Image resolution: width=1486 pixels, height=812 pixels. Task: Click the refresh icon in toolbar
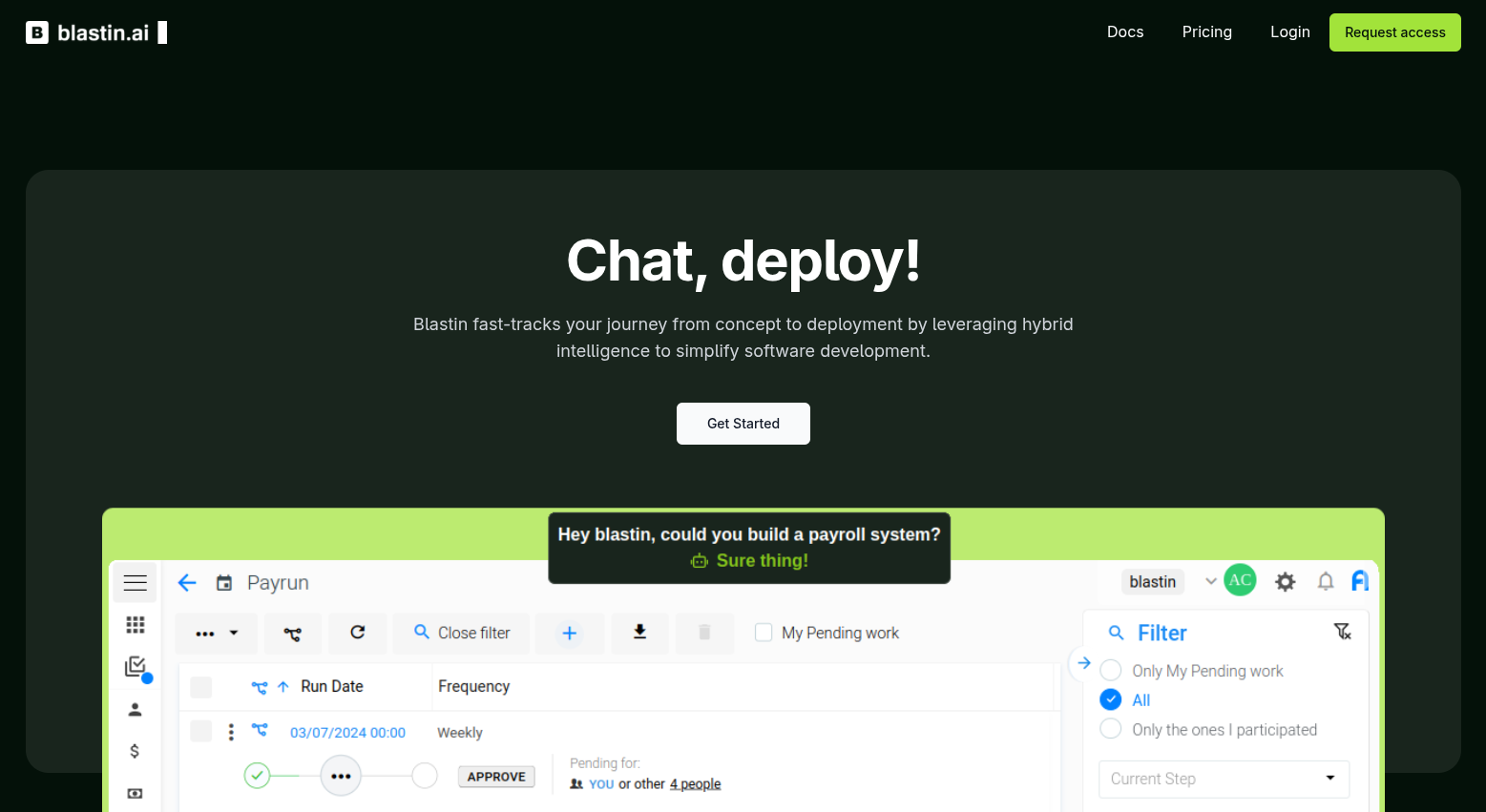point(357,633)
